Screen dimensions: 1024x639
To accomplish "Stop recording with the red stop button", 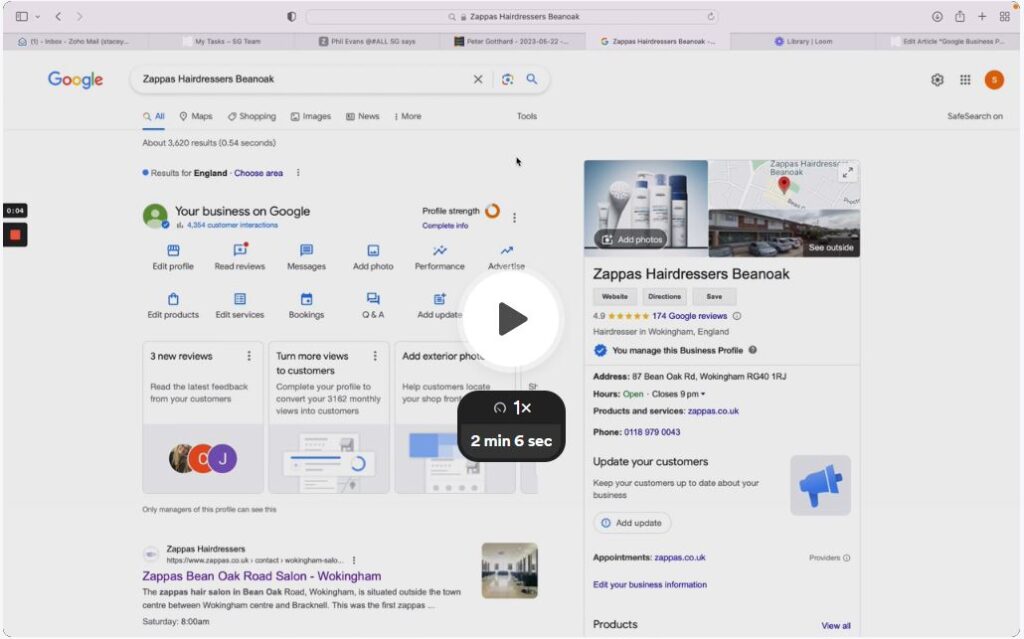I will (15, 235).
